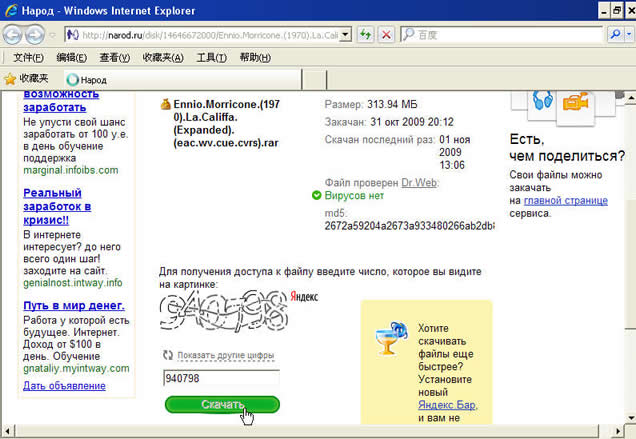This screenshot has width=636, height=439.
Task: Open the 收藏夹(A) menu
Action: click(x=163, y=58)
